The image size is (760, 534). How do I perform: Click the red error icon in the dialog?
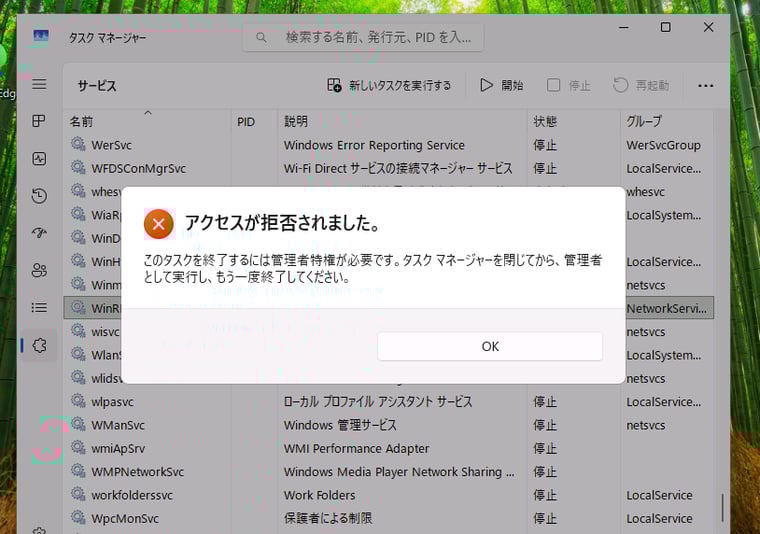coord(158,224)
